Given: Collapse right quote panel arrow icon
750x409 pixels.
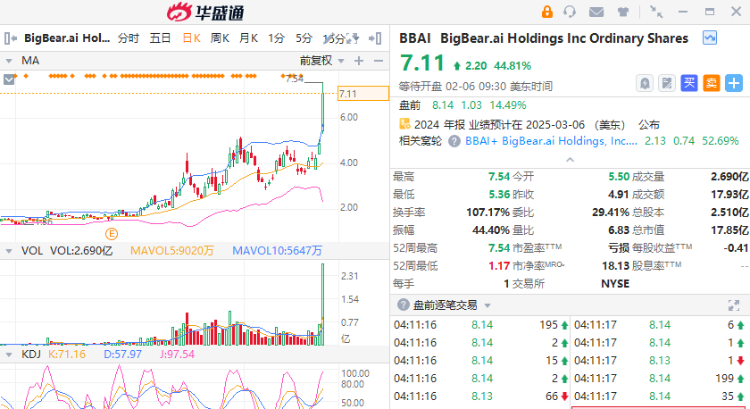Looking at the screenshot, I should pos(375,38).
